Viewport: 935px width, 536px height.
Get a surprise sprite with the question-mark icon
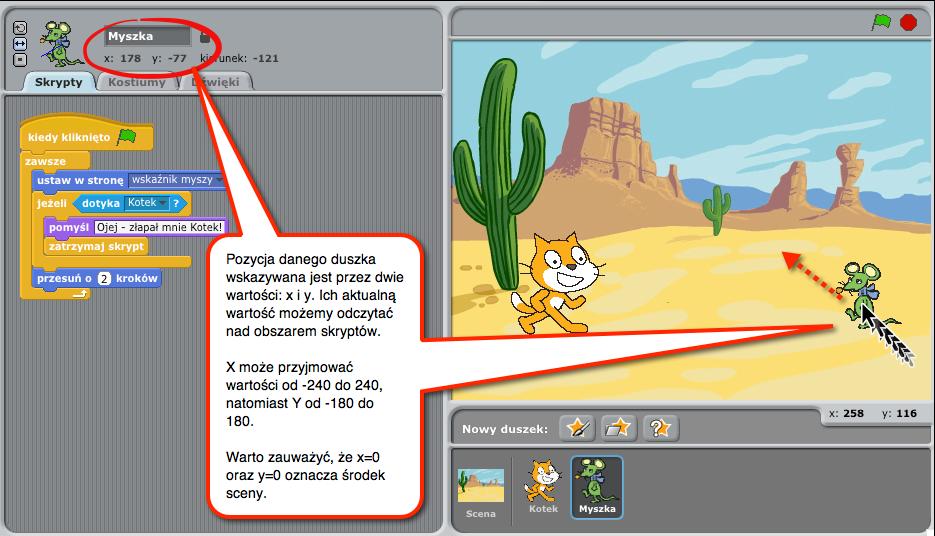[660, 428]
